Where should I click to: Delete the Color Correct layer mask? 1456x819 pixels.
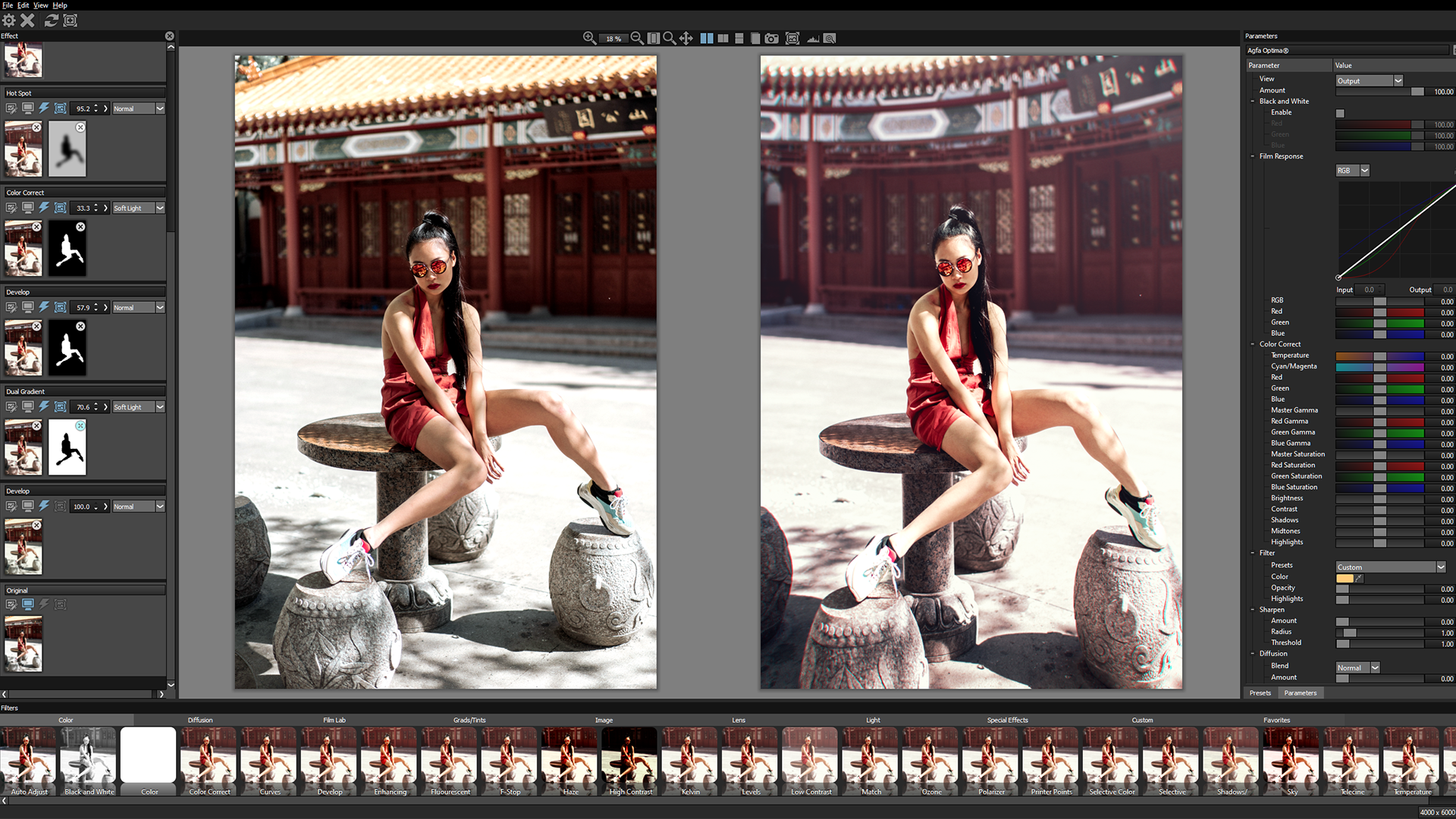click(x=80, y=227)
